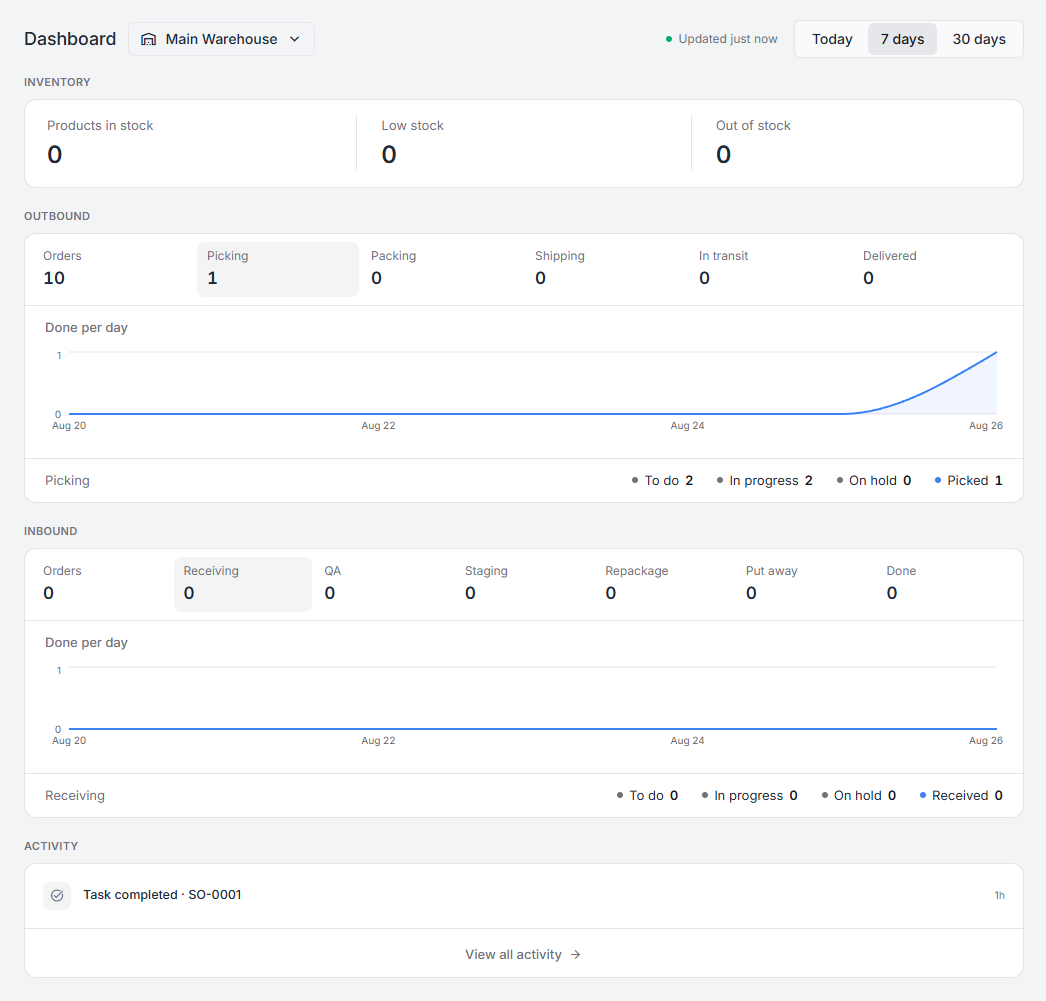
Task: Click Aug 26 point on outbound chart
Action: pyautogui.click(x=996, y=352)
